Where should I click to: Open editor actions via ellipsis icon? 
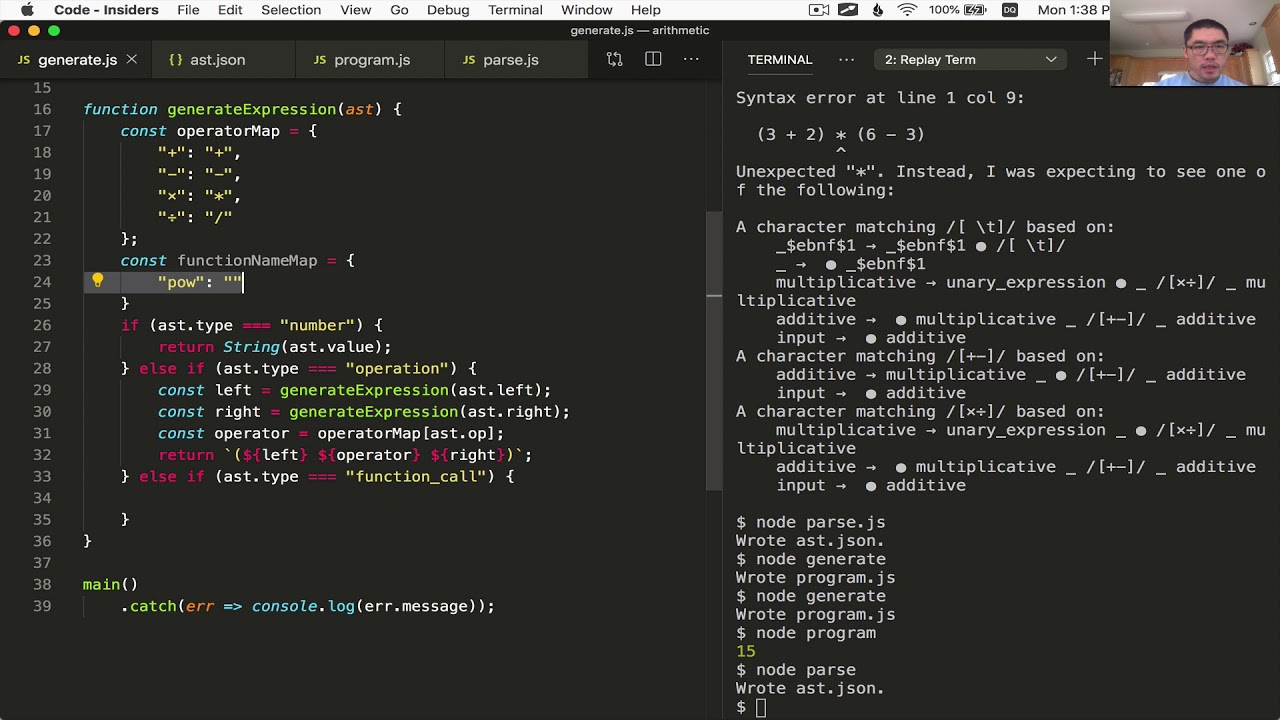(691, 60)
